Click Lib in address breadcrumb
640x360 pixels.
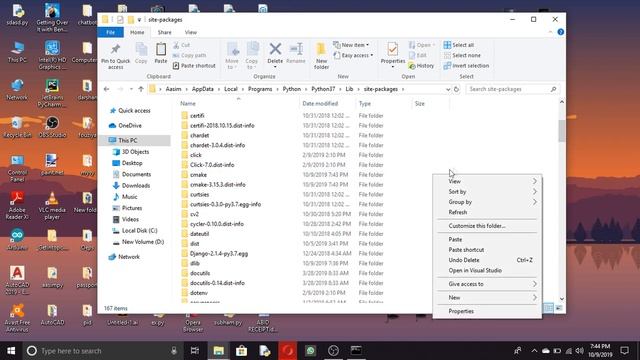(349, 89)
